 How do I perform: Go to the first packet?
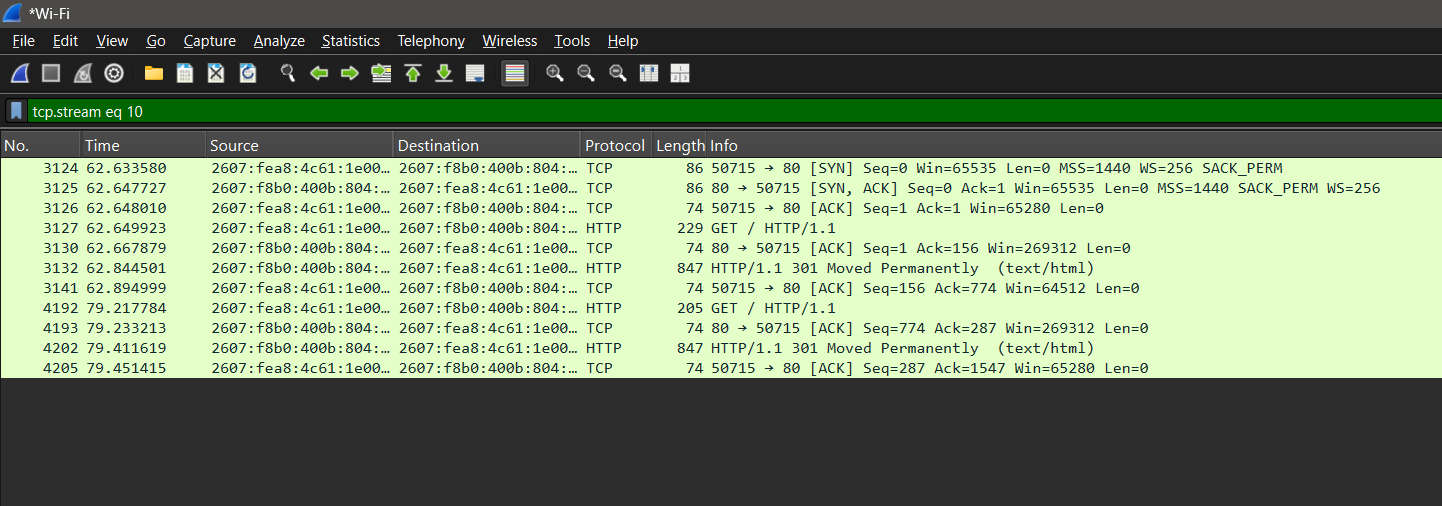(413, 73)
